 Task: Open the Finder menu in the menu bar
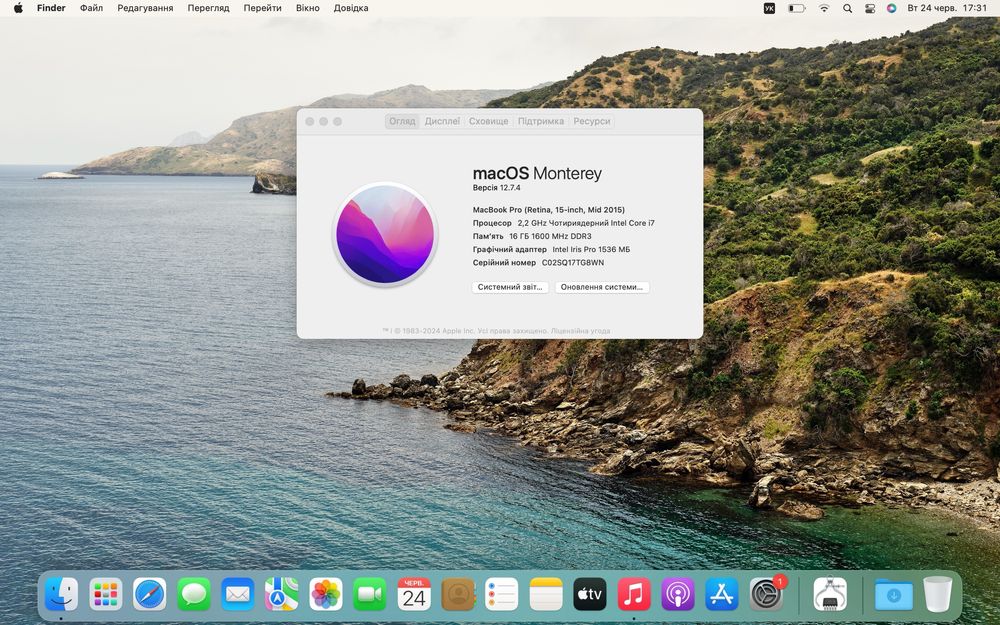[51, 8]
